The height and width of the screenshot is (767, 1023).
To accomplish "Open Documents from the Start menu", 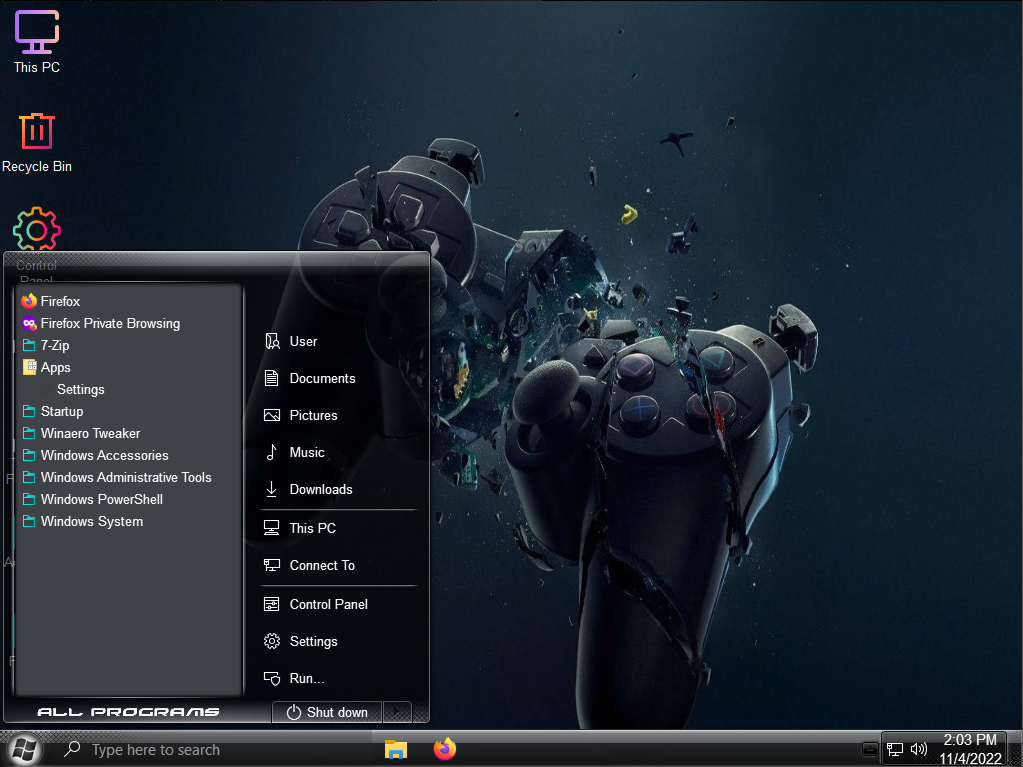I will 322,378.
